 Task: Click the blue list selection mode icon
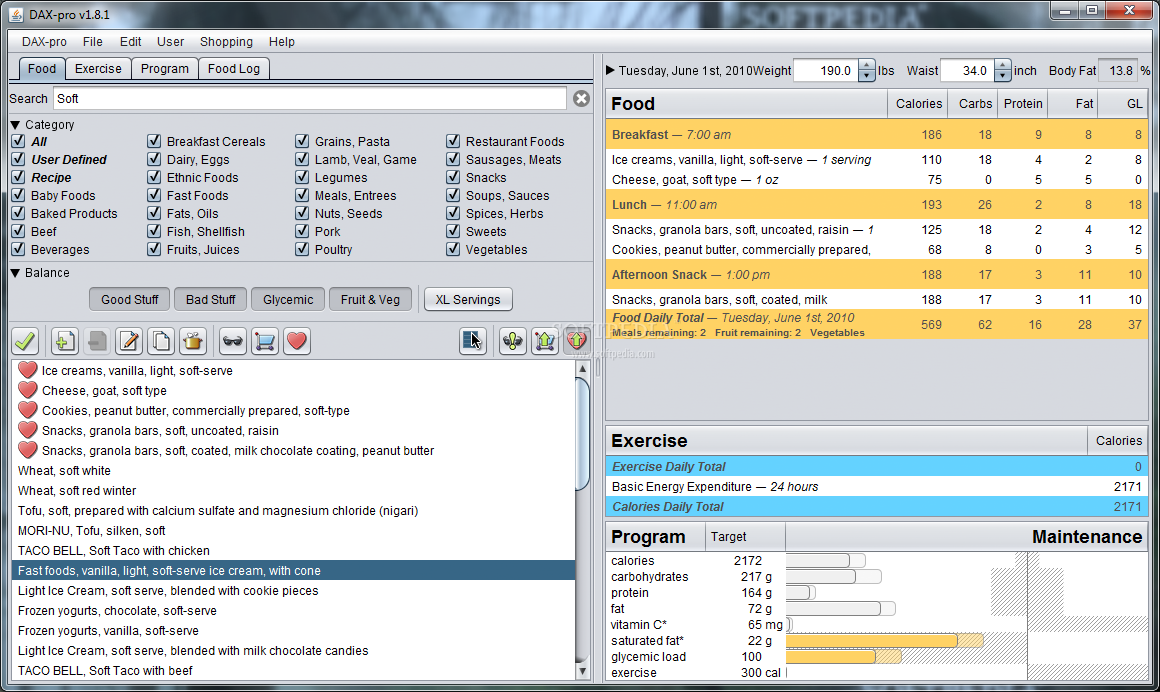tap(472, 341)
